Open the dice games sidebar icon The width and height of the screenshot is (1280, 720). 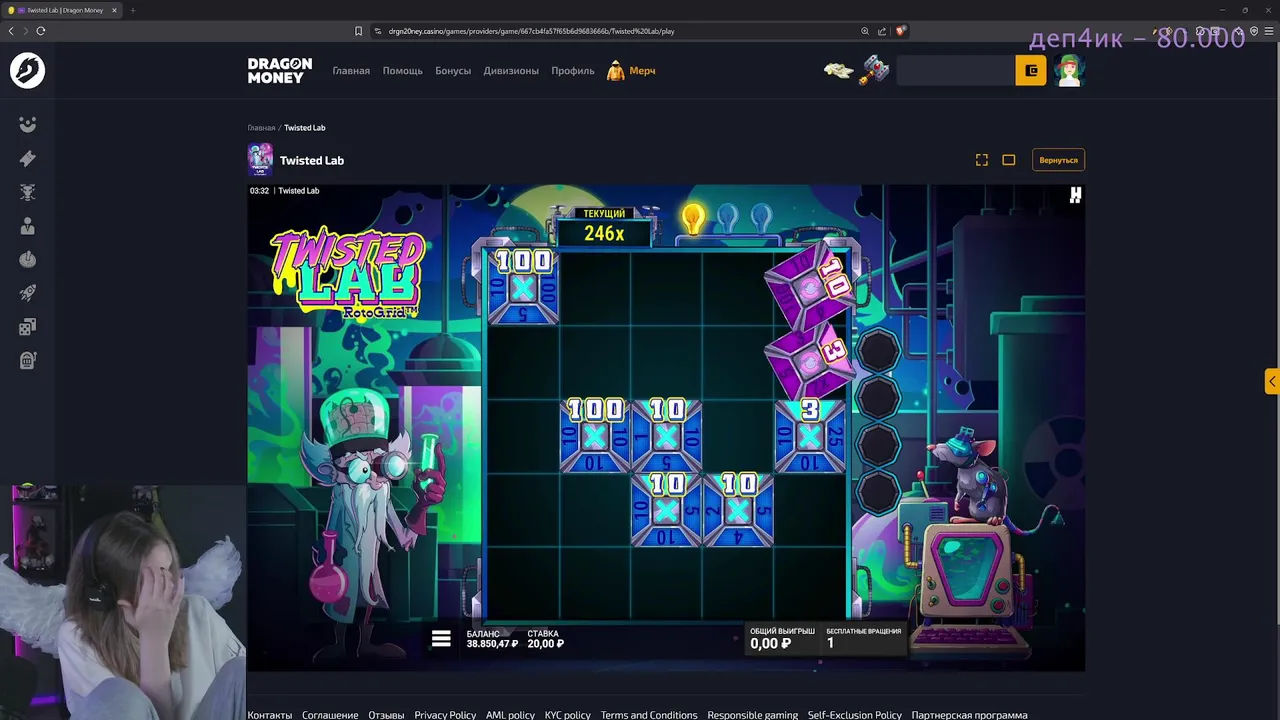[x=27, y=327]
